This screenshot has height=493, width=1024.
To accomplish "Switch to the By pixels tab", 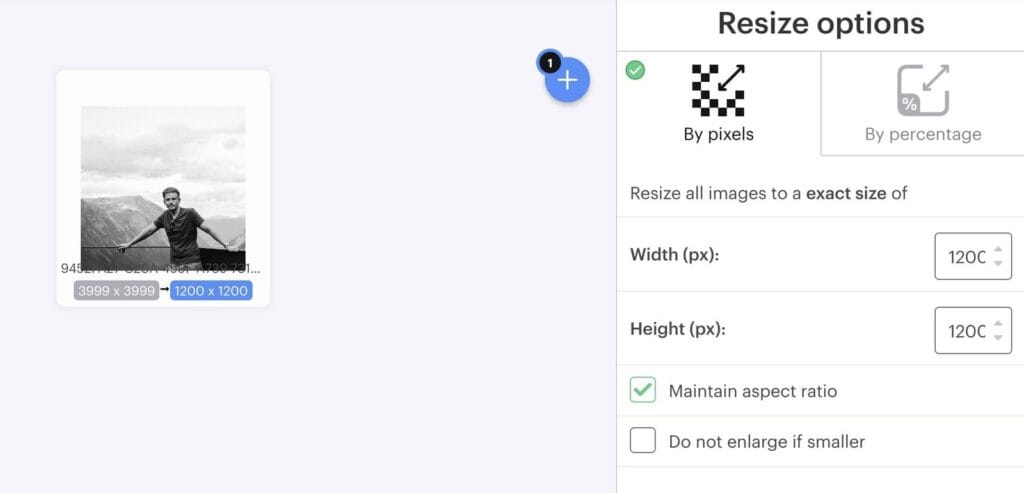I will pyautogui.click(x=718, y=103).
